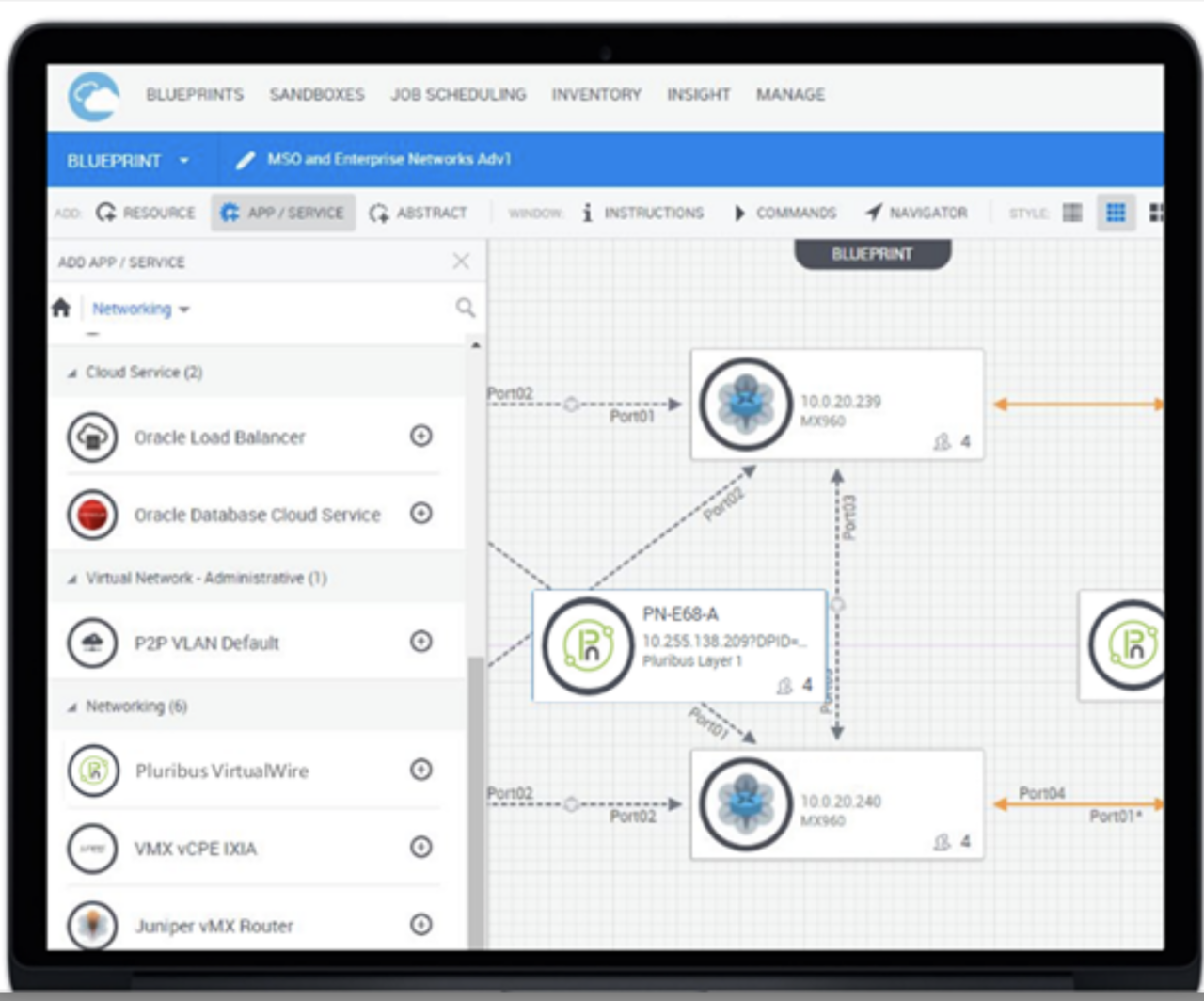This screenshot has width=1204, height=1001.
Task: Select the App / Service toolbar button
Action: (x=283, y=213)
